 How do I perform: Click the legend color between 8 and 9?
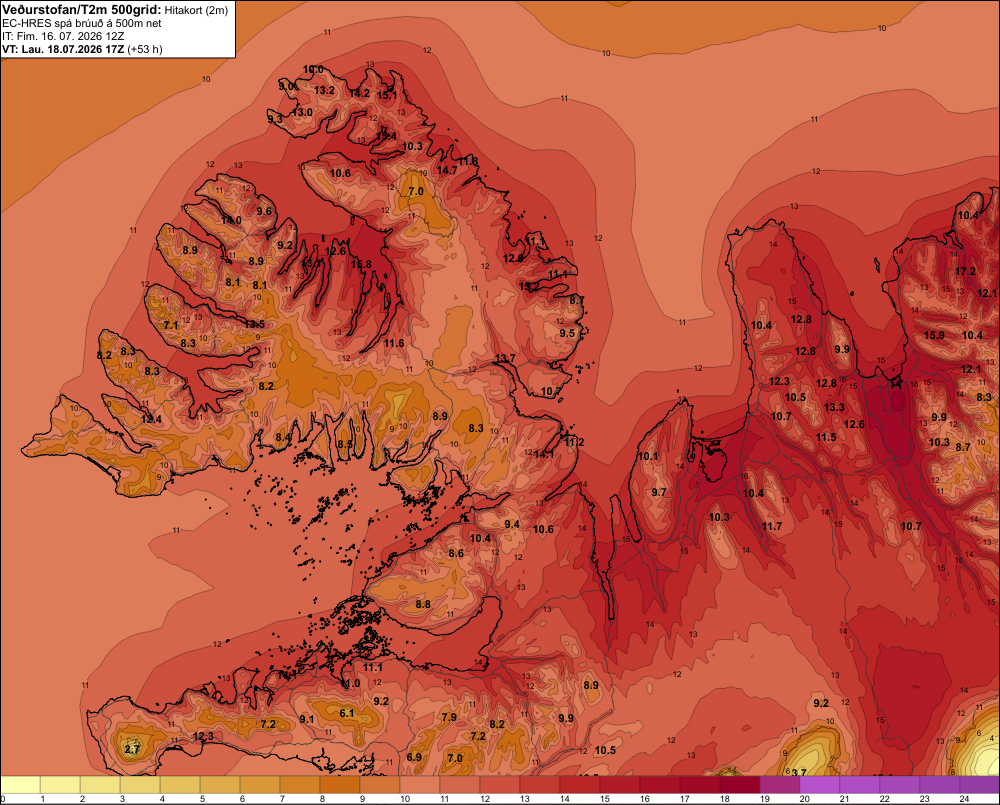340,785
